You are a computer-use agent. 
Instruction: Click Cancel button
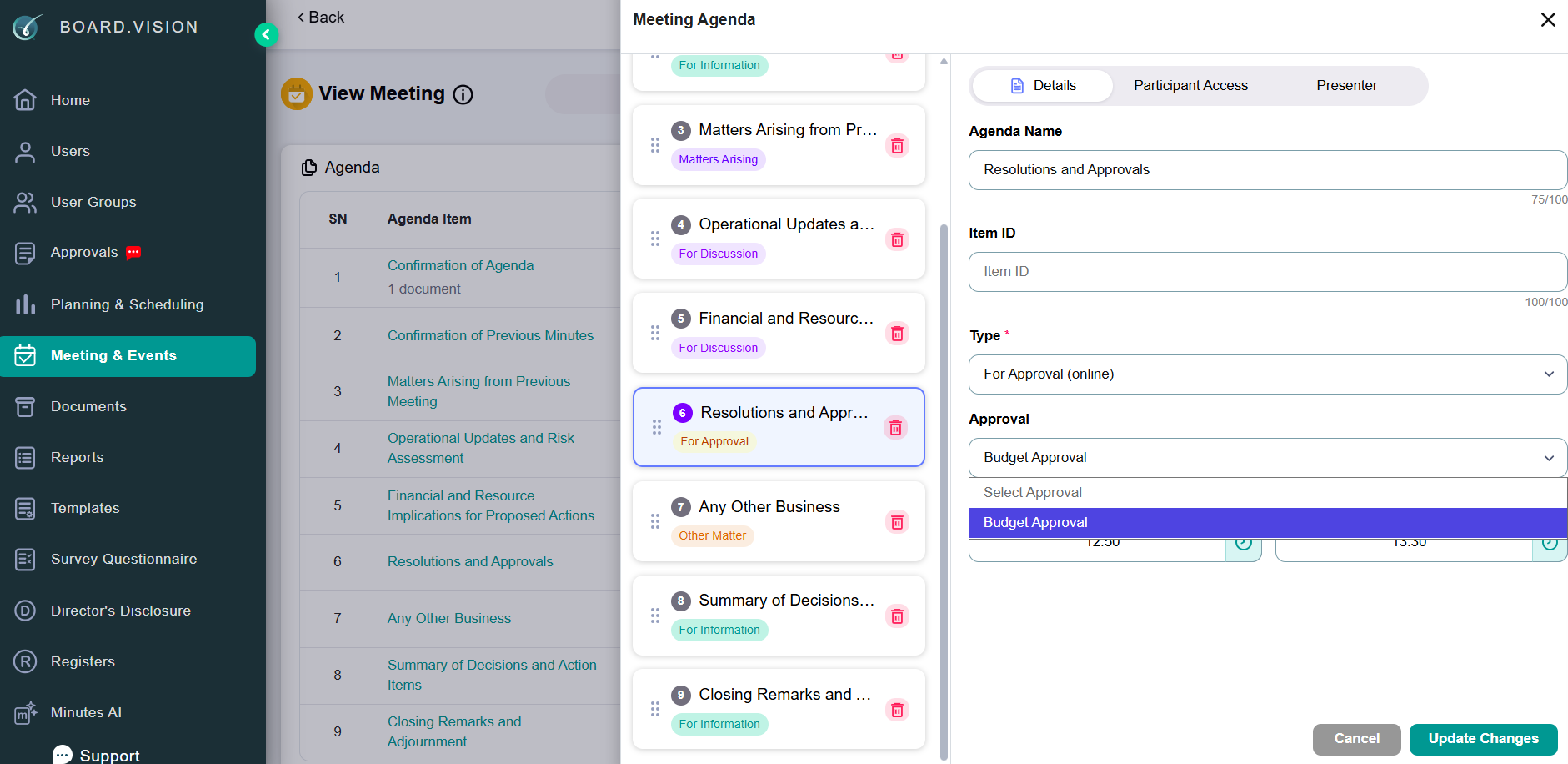coord(1356,739)
